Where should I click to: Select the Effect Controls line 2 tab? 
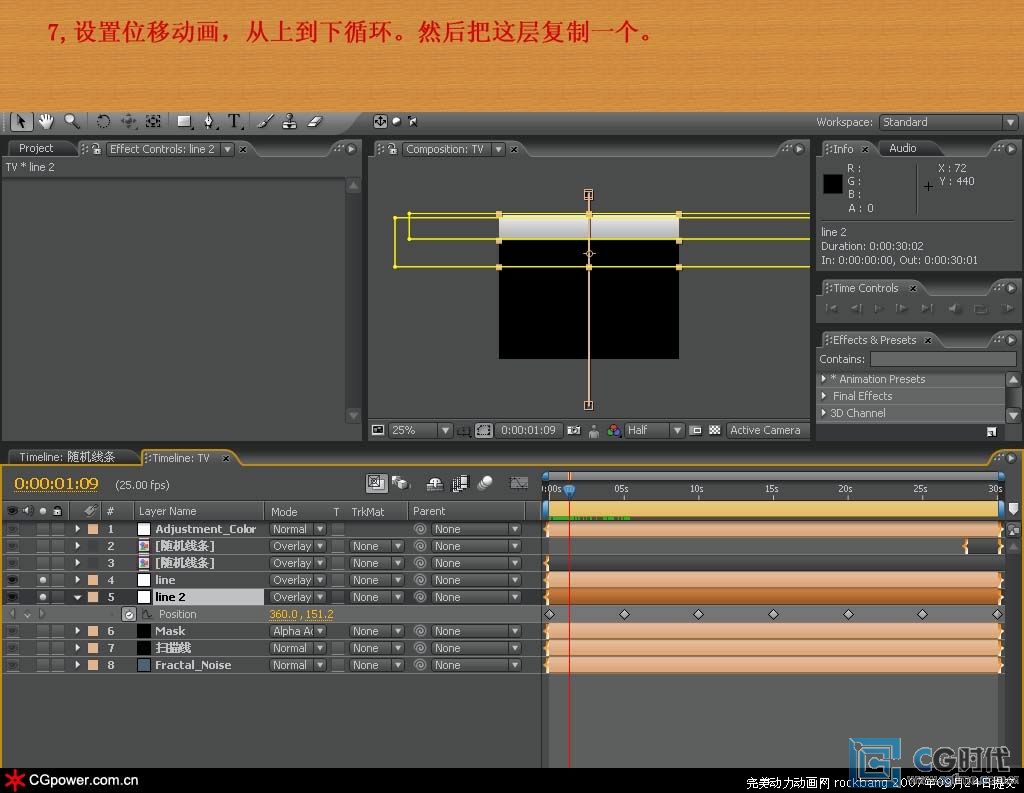tap(162, 149)
